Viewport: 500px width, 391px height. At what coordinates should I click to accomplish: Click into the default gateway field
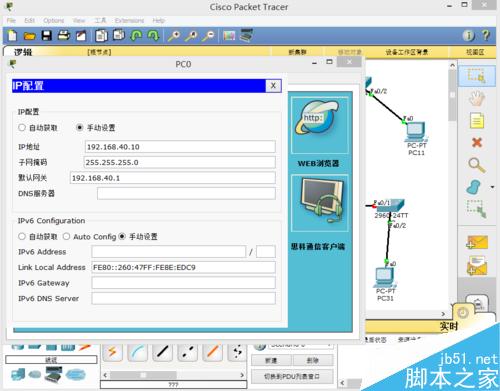coord(173,178)
